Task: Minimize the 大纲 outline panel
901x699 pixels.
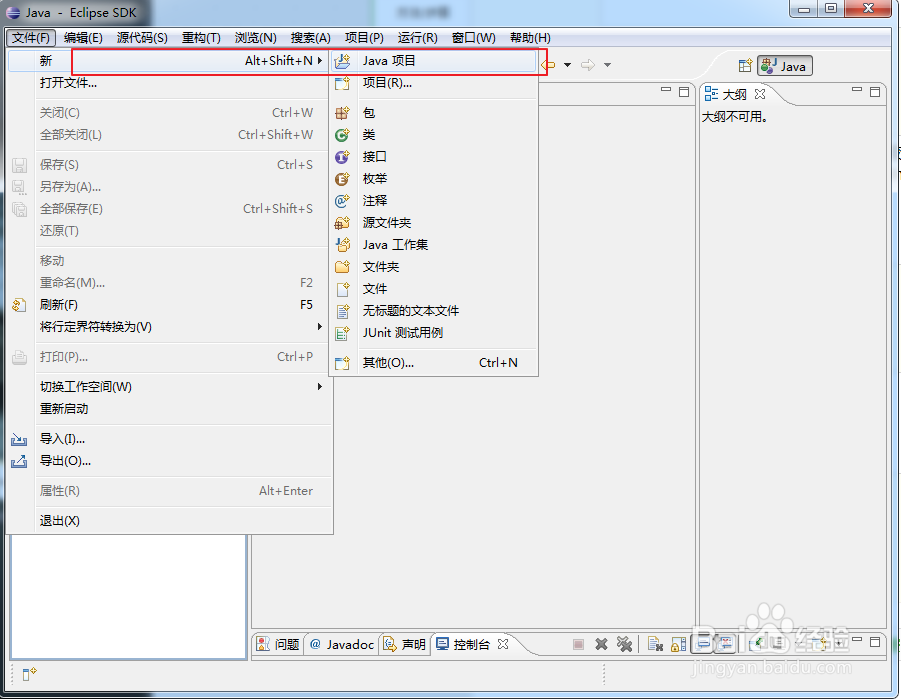Action: tap(857, 90)
